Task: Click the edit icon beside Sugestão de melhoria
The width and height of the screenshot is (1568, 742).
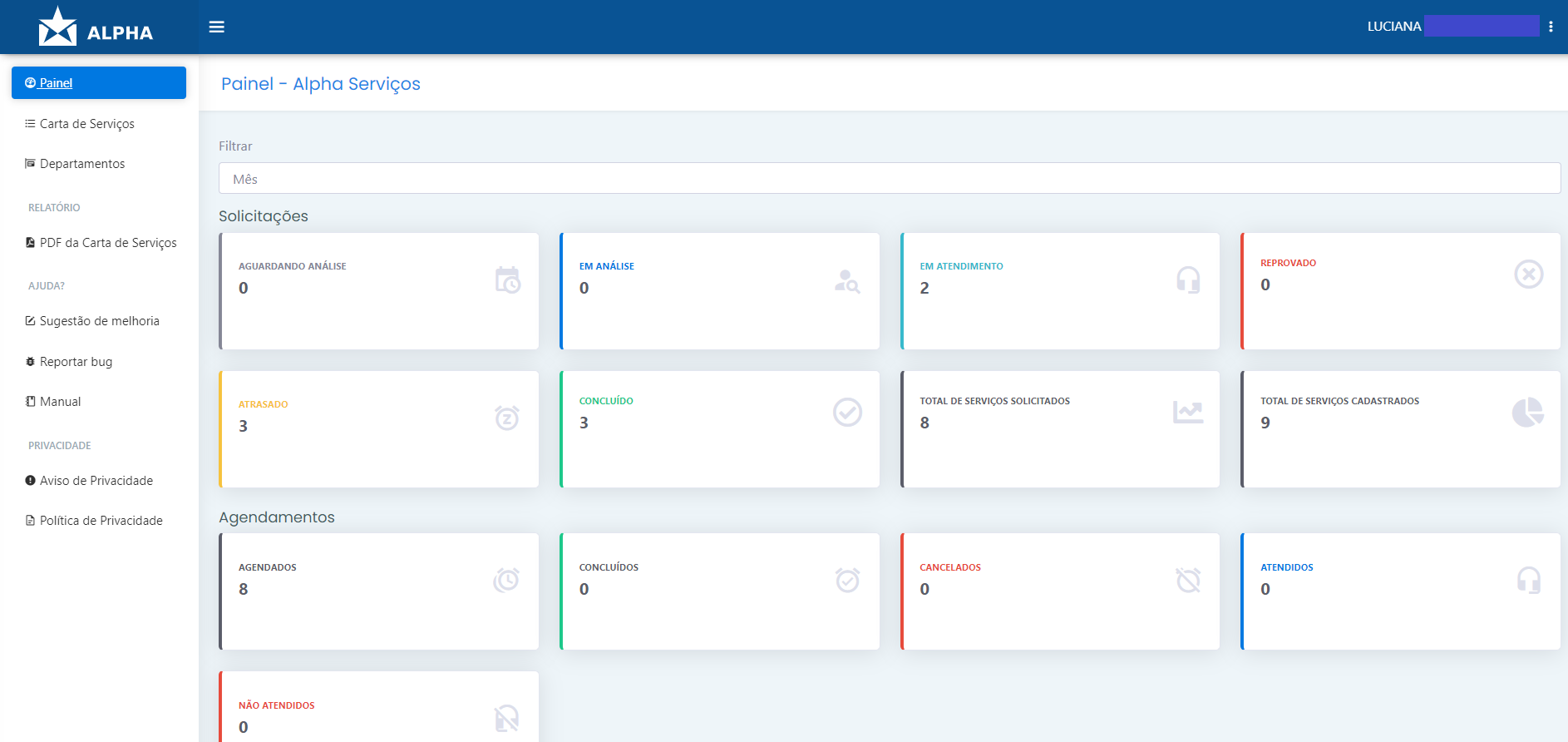Action: (x=30, y=320)
